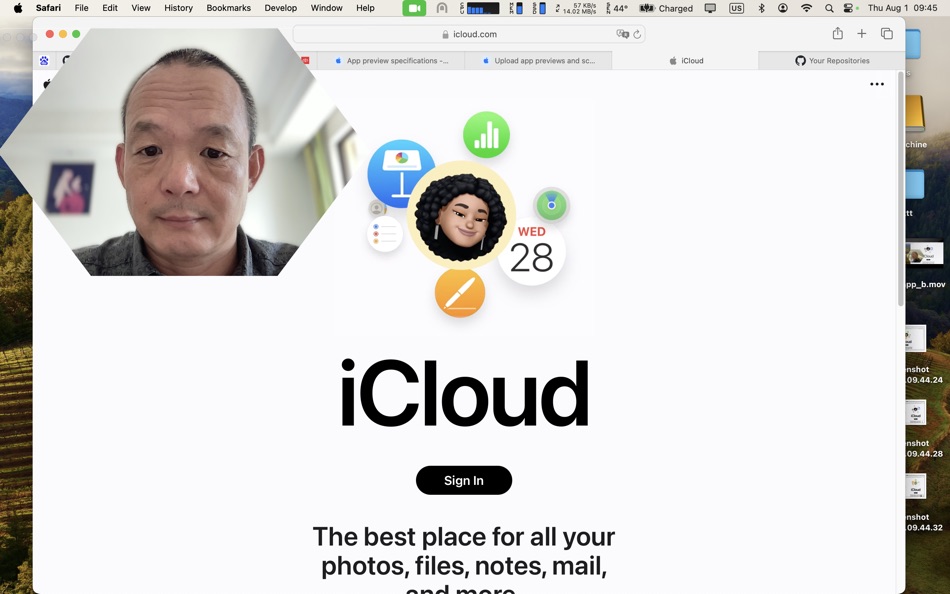
Task: Show tab overview in Safari
Action: tap(886, 33)
